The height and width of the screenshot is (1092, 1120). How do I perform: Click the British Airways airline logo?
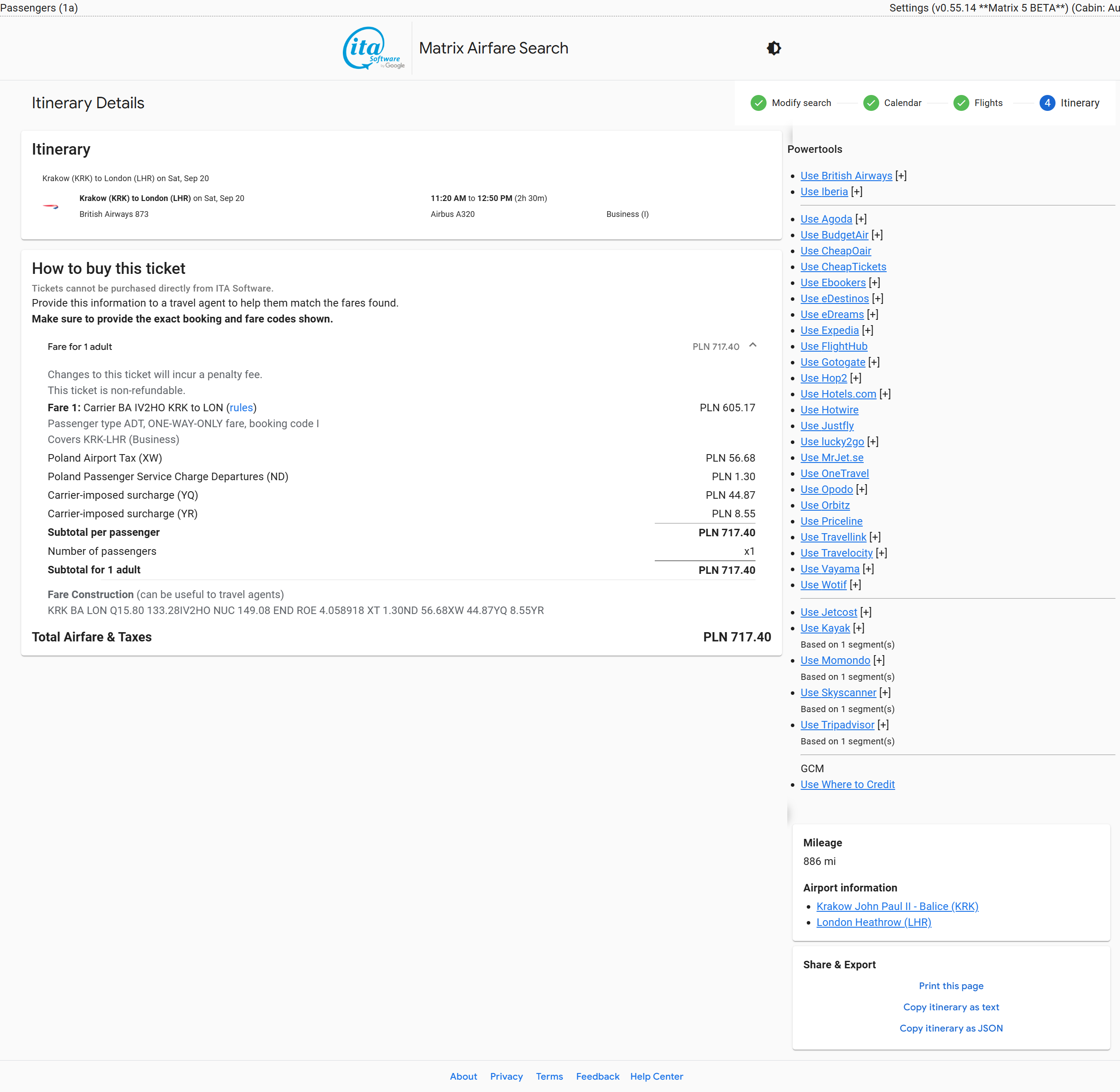[x=51, y=206]
